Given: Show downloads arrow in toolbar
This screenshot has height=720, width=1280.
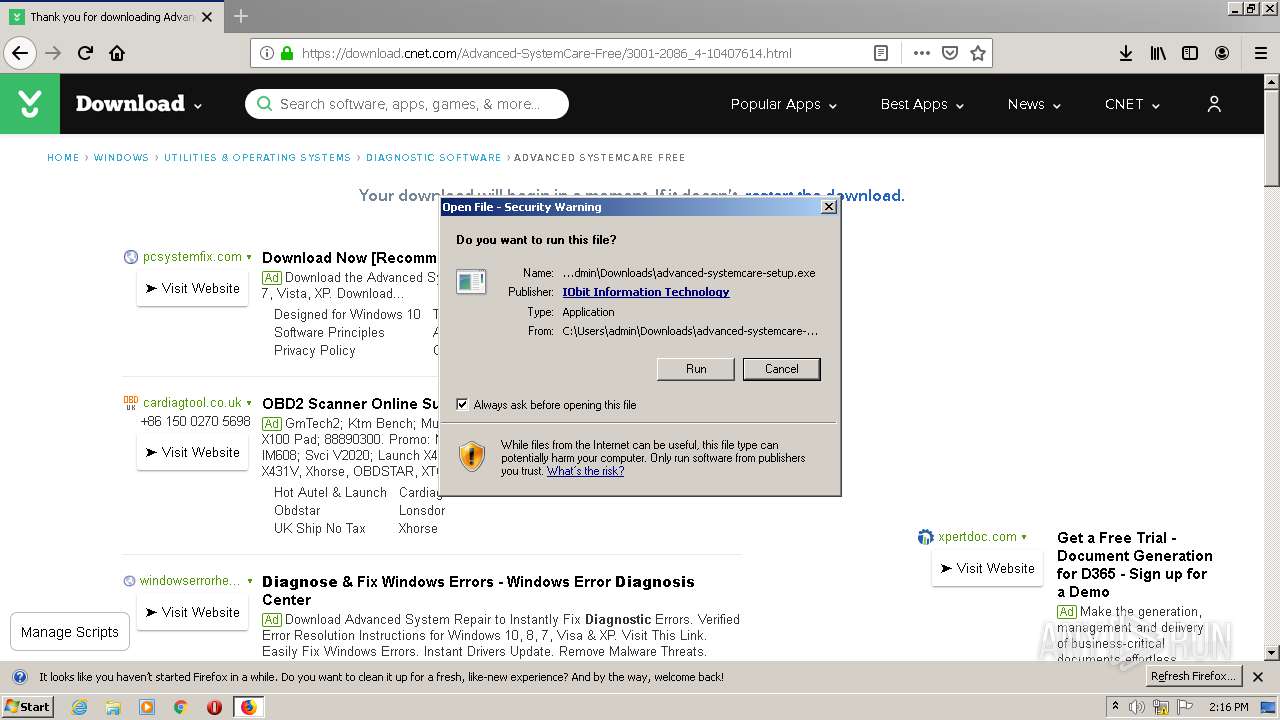Looking at the screenshot, I should (1126, 53).
